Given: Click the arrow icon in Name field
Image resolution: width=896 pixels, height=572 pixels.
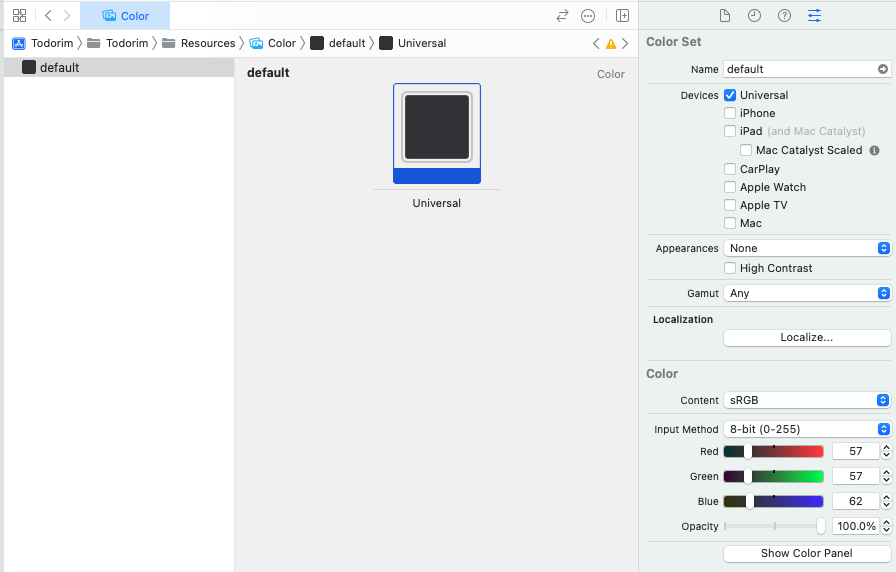Looking at the screenshot, I should (883, 69).
